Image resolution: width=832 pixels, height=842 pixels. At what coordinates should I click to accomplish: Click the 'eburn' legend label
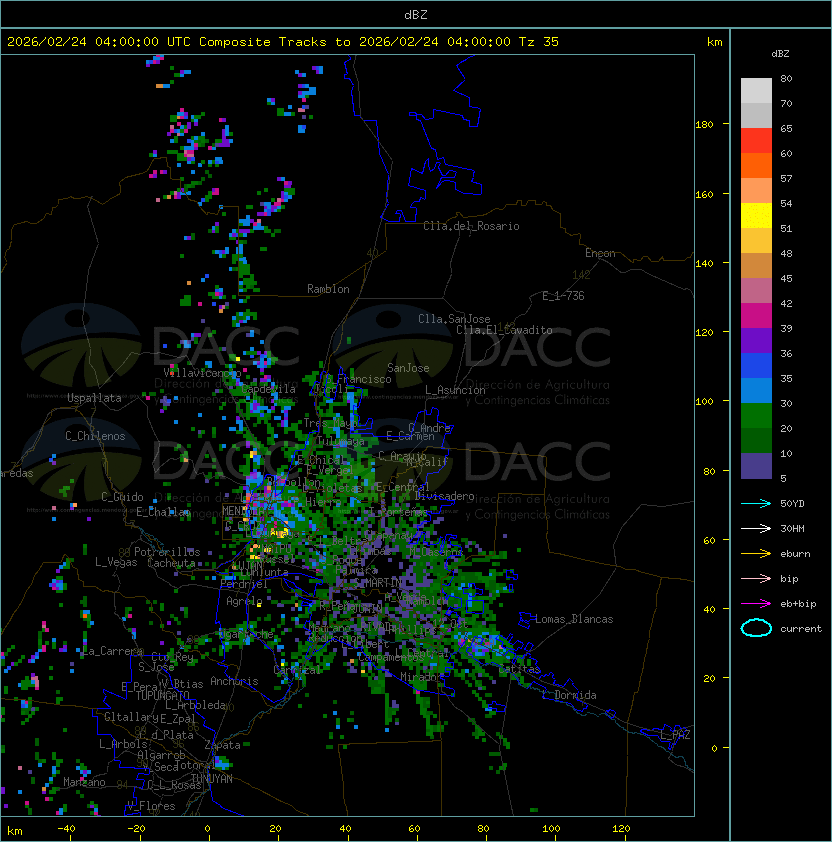(x=795, y=554)
